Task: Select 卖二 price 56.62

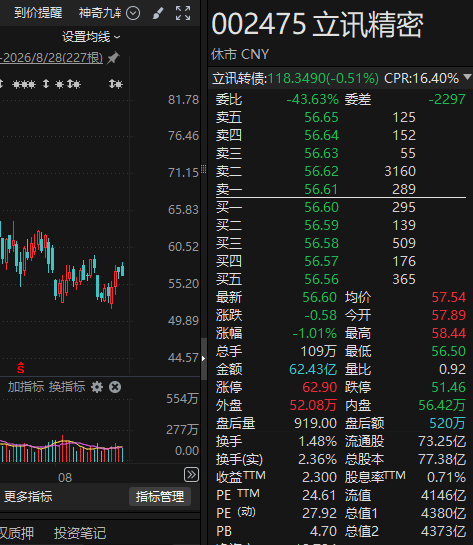Action: click(321, 171)
